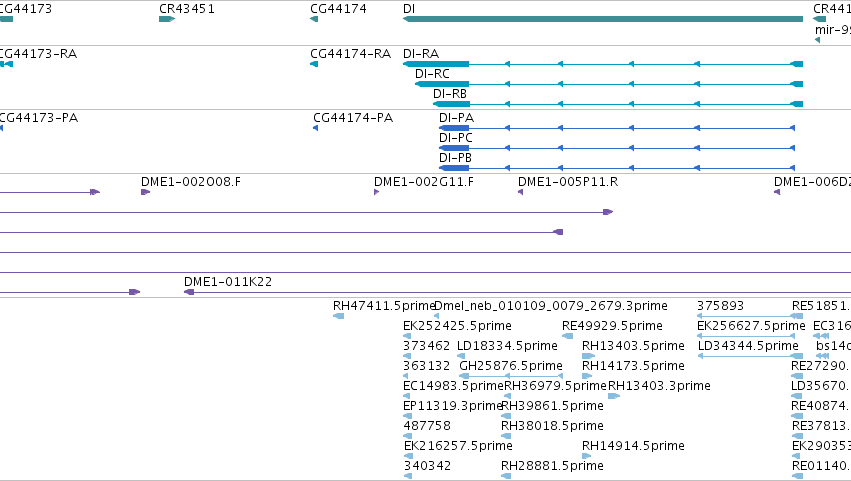Open the 373462 EST label
851x481 pixels.
427,346
